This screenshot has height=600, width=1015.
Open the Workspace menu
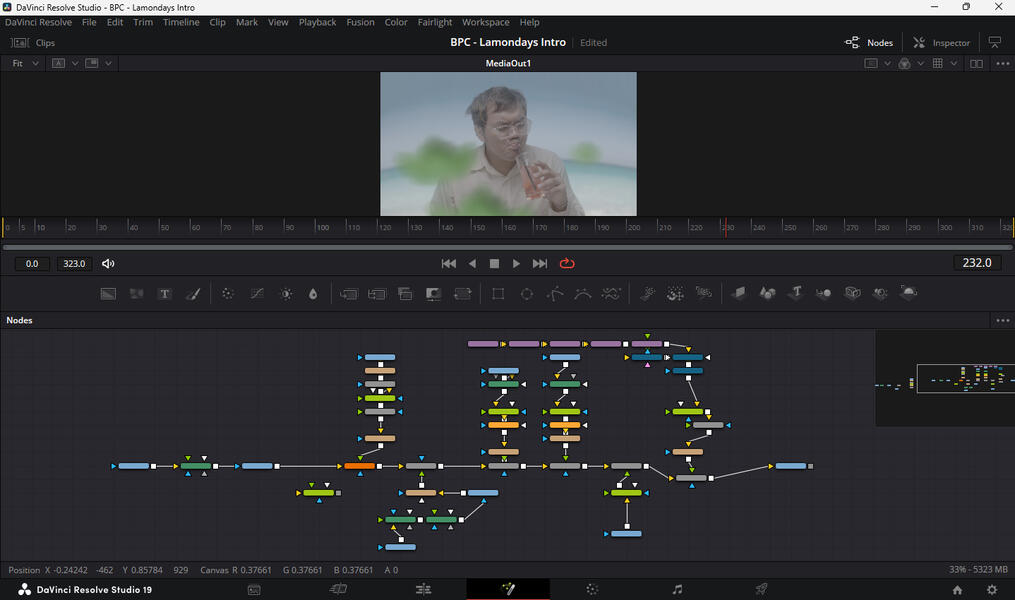tap(485, 22)
